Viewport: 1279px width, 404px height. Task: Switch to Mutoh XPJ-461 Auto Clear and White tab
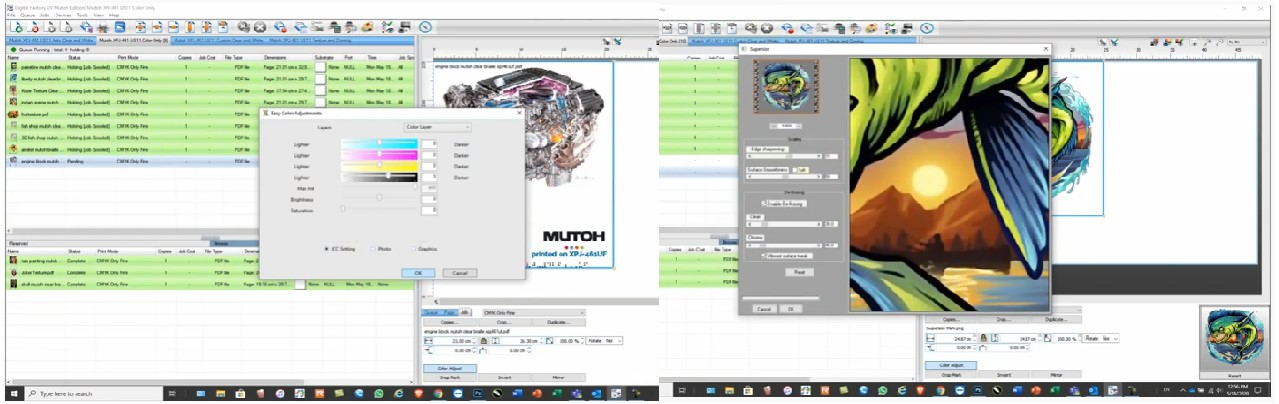pyautogui.click(x=50, y=40)
